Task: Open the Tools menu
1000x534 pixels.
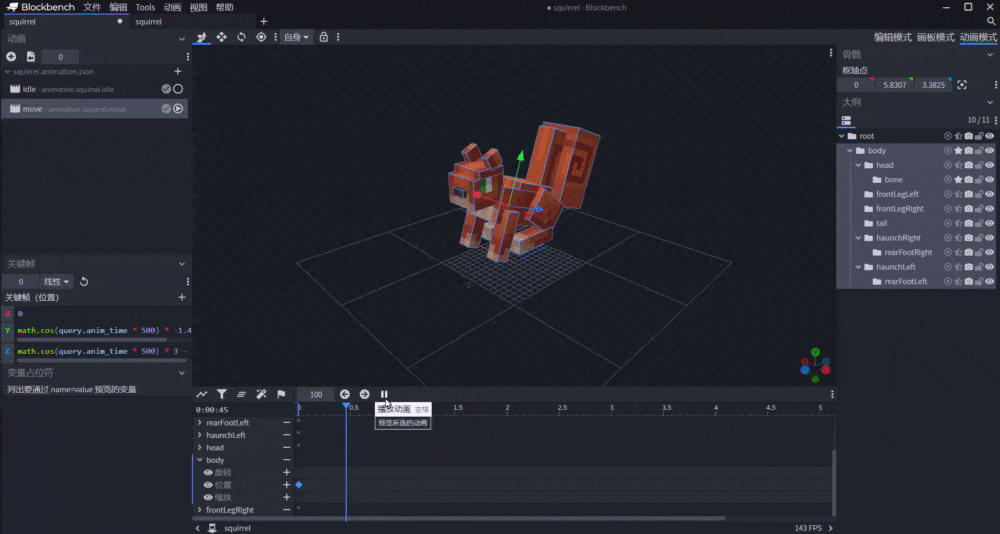Action: tap(145, 7)
